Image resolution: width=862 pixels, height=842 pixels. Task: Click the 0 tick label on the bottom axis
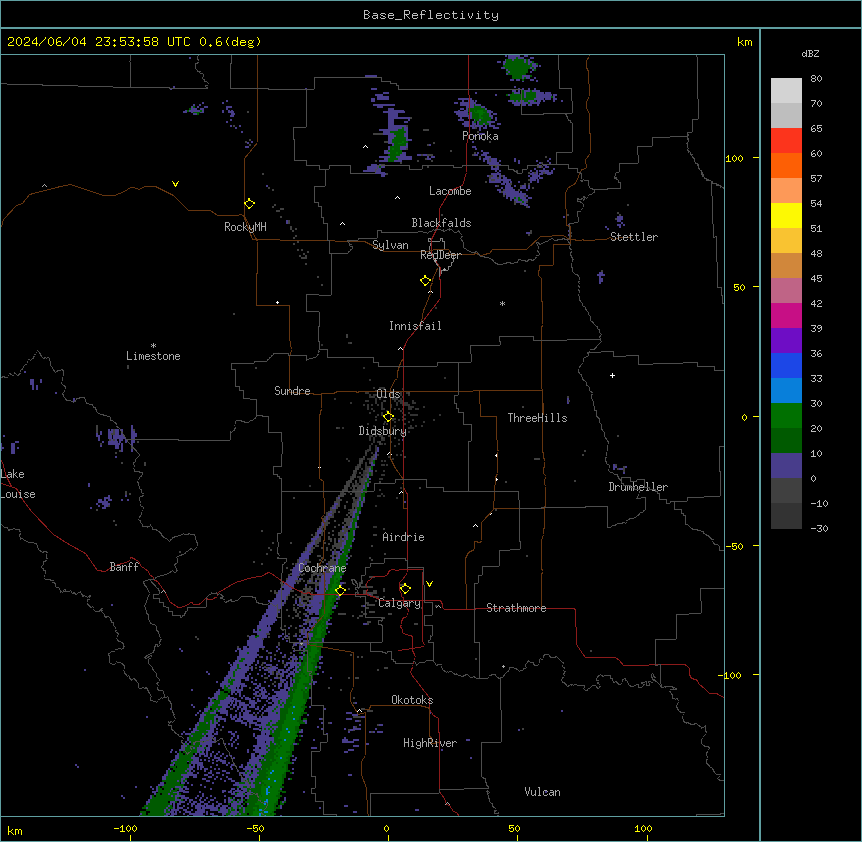(x=386, y=828)
